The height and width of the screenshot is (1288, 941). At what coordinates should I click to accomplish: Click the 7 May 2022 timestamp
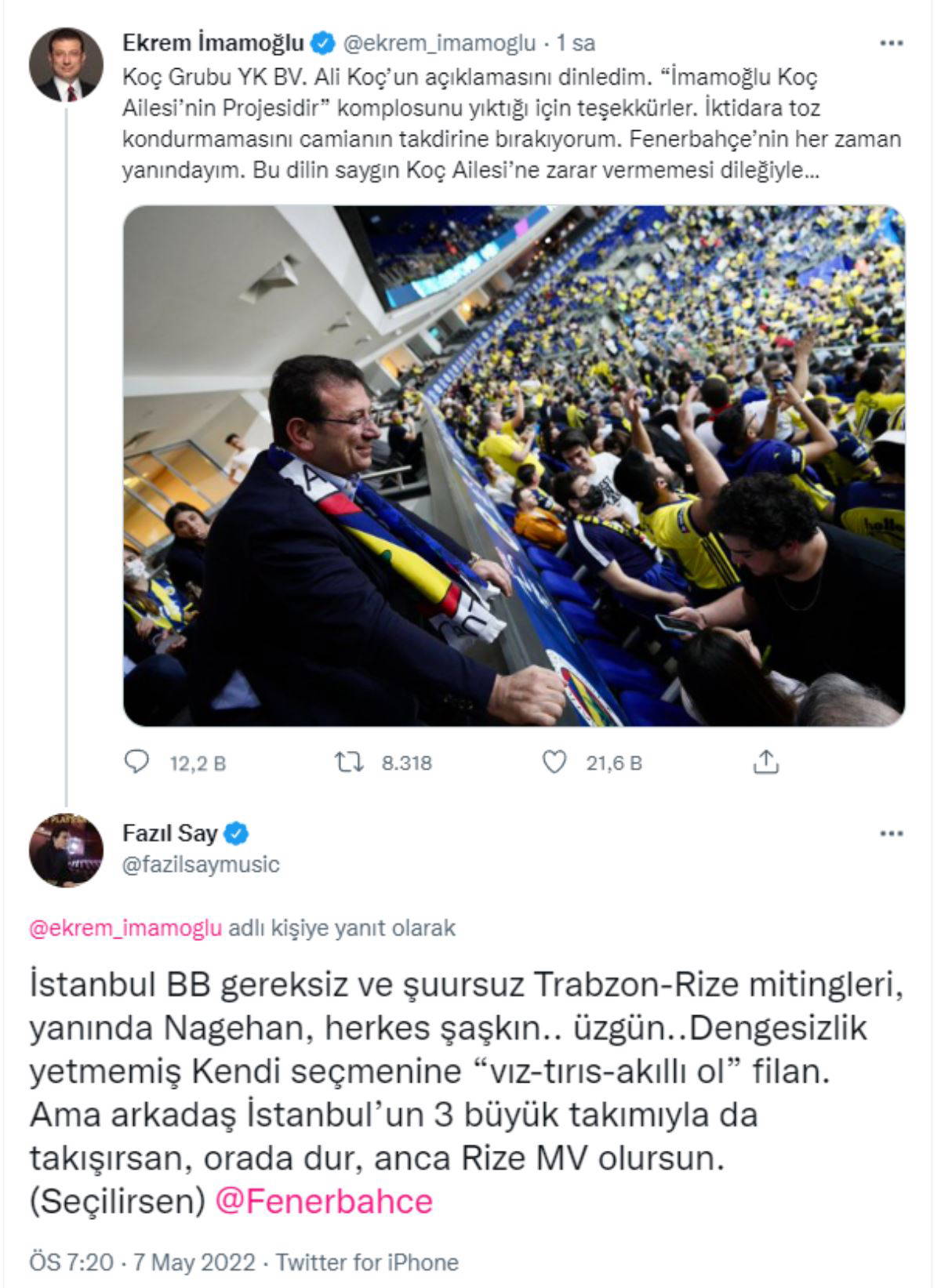pos(194,1262)
